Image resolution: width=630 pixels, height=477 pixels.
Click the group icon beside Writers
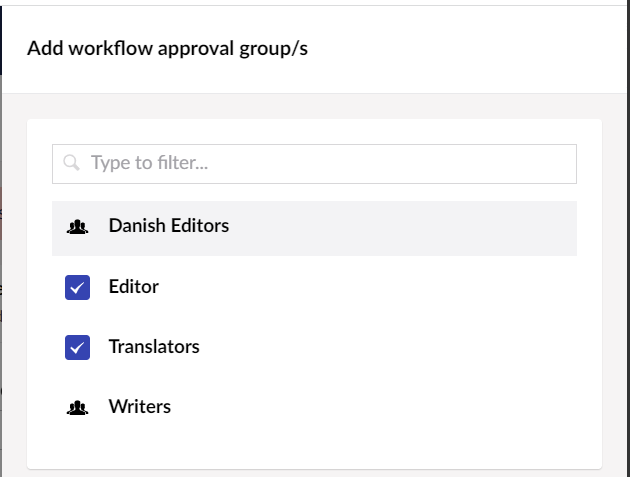77,408
